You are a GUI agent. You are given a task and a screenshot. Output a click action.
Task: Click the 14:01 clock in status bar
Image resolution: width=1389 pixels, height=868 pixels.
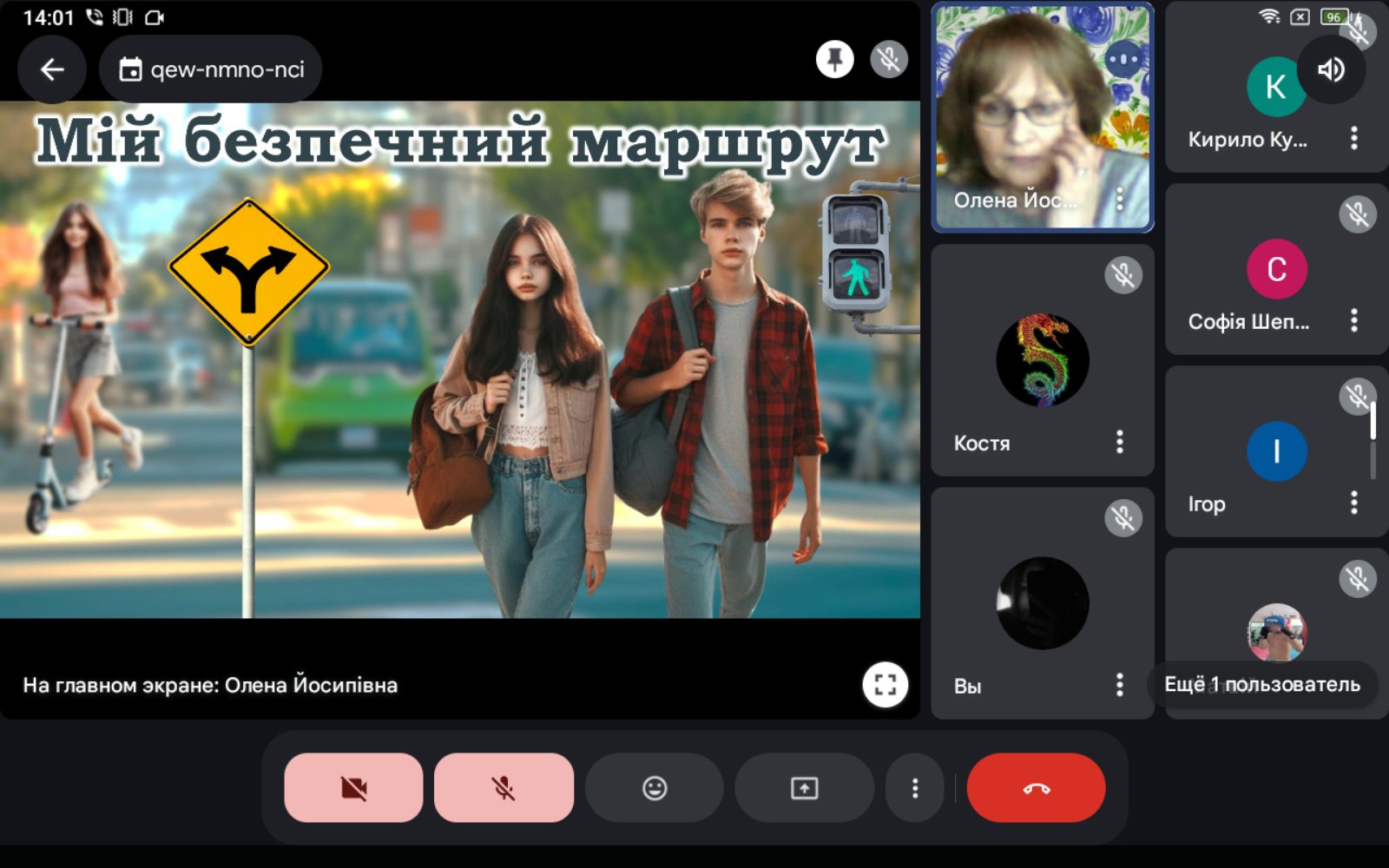[x=49, y=17]
